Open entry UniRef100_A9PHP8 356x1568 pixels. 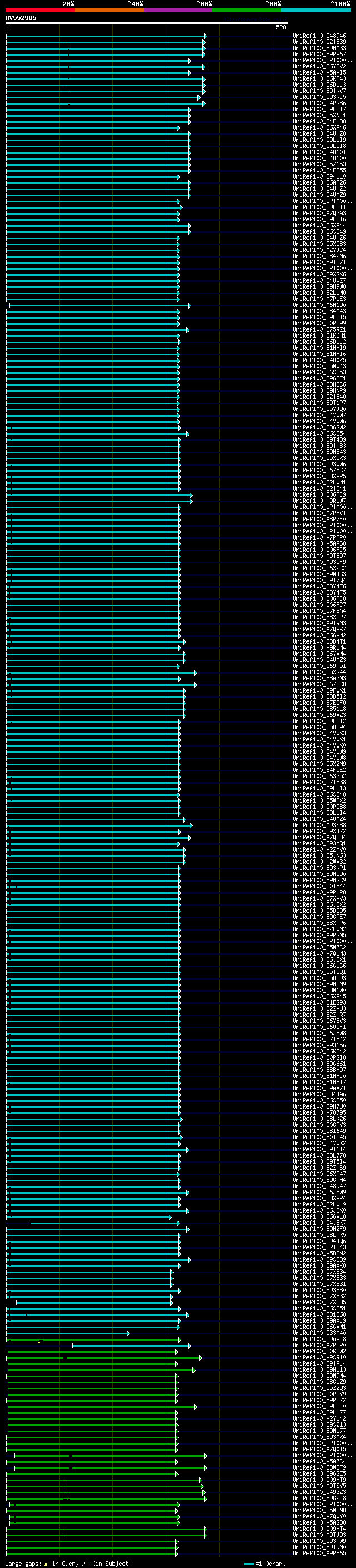[x=319, y=892]
